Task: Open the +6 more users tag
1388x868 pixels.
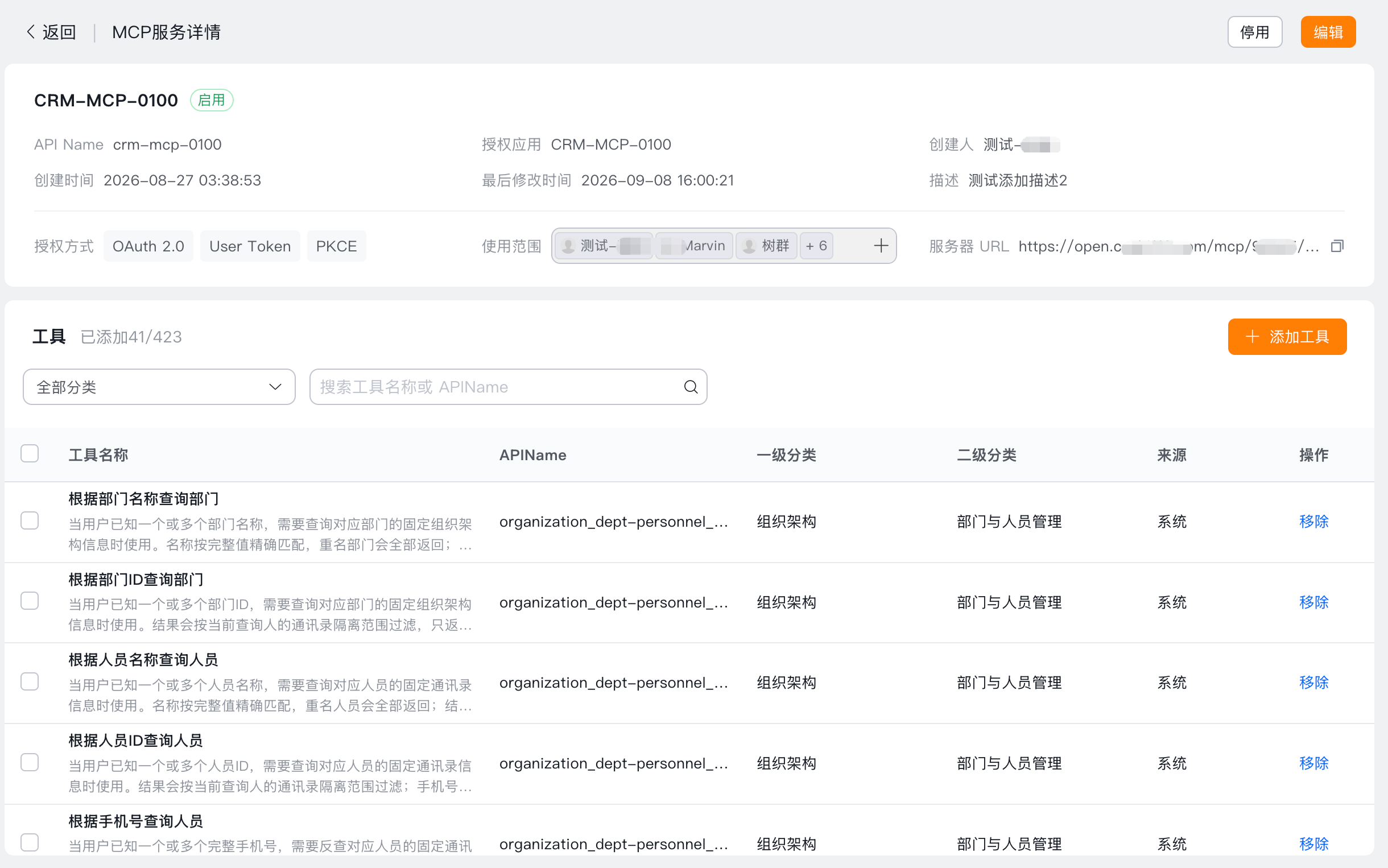Action: point(816,246)
